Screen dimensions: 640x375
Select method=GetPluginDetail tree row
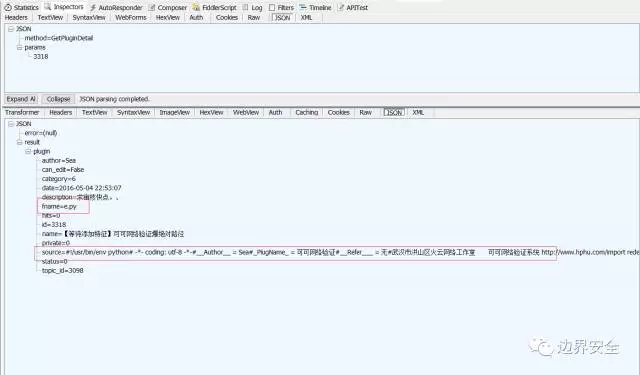[x=59, y=38]
